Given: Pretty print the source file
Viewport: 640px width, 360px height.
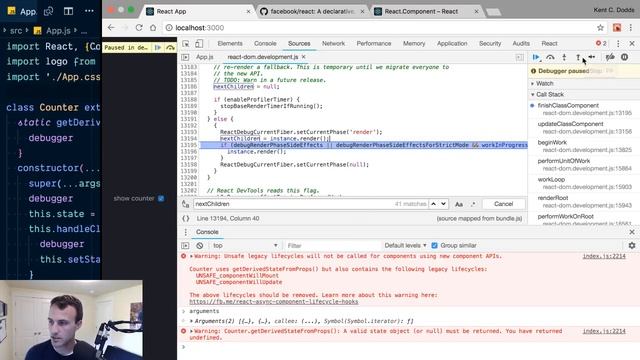Looking at the screenshot, I should pyautogui.click(x=186, y=219).
